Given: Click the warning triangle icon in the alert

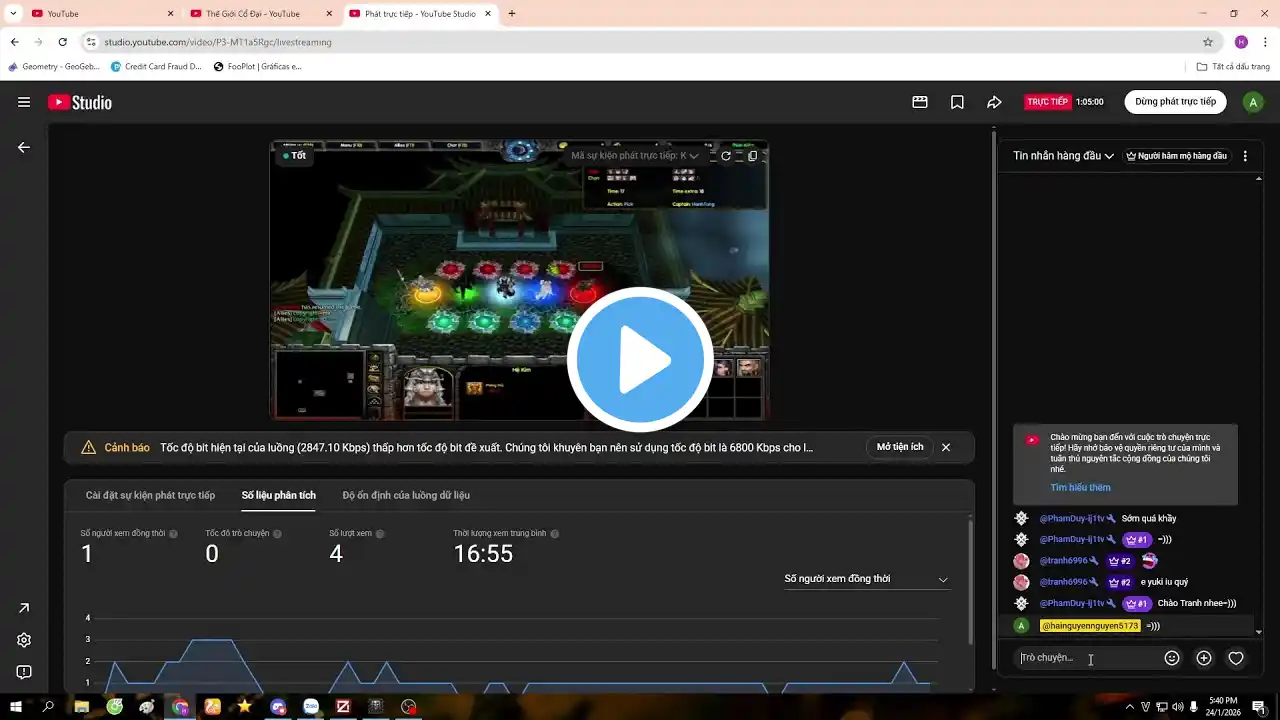Looking at the screenshot, I should pos(89,447).
